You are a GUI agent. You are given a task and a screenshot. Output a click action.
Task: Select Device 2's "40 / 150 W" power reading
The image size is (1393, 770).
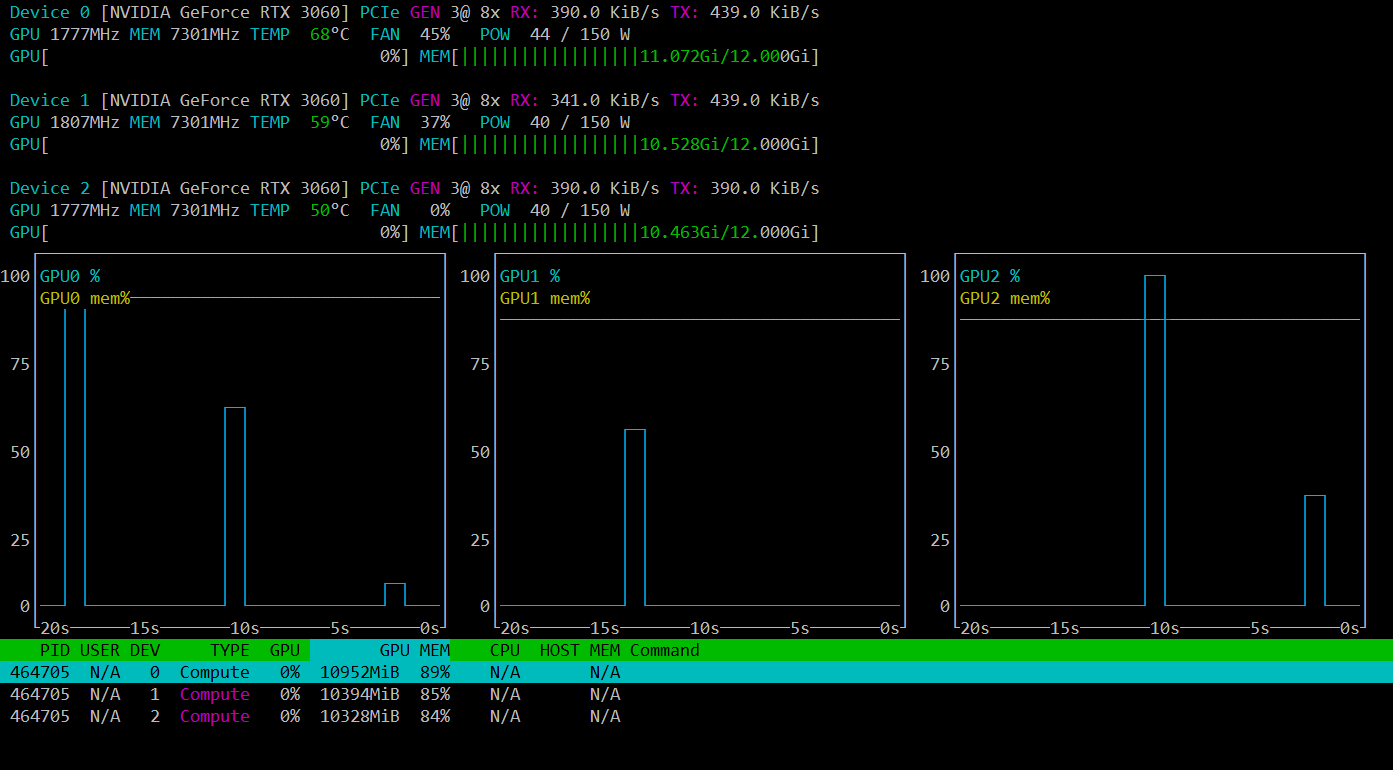coord(580,210)
